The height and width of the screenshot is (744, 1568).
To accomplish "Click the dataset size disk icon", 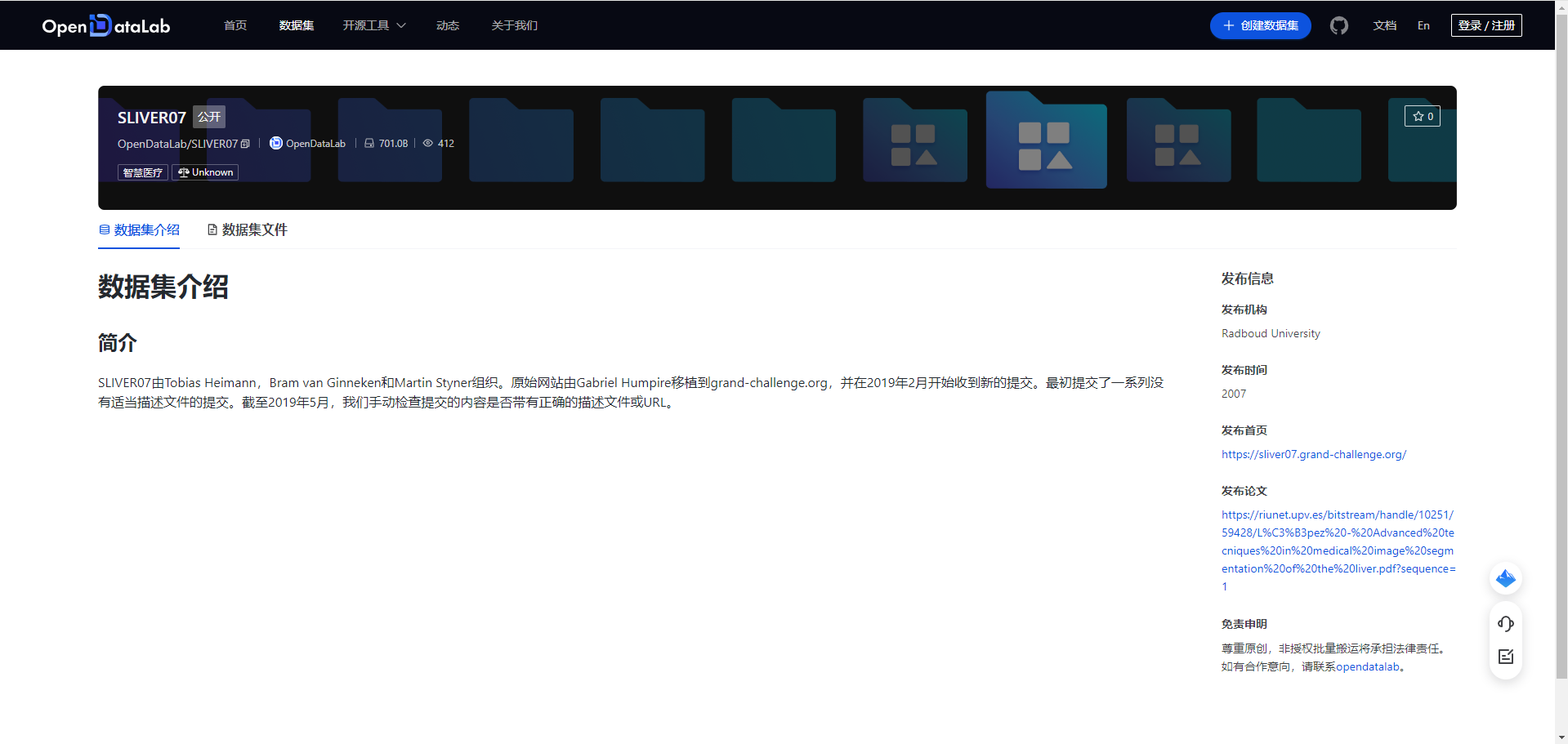I will pos(369,143).
